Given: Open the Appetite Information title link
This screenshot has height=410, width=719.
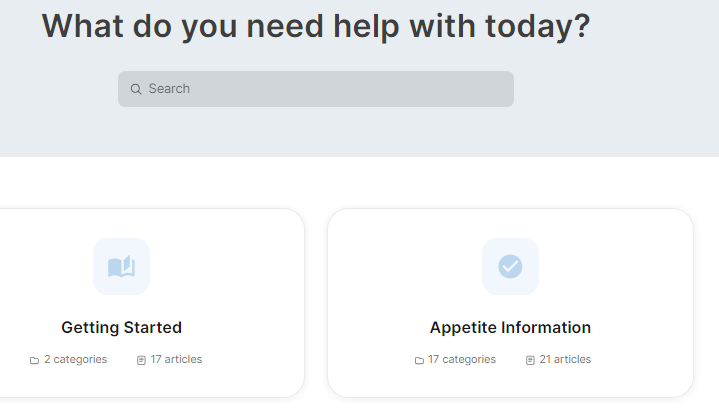Looking at the screenshot, I should click(x=510, y=327).
